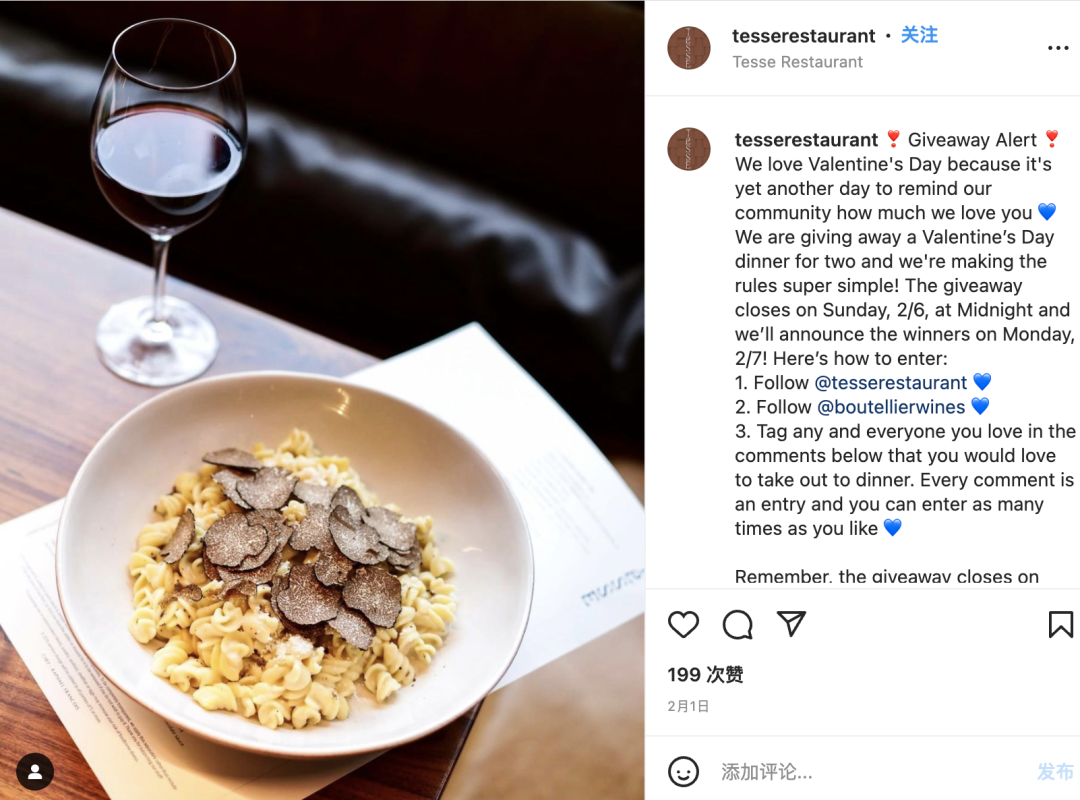Follow tesserestaurant with 关注 button
1080x800 pixels.
(x=919, y=35)
